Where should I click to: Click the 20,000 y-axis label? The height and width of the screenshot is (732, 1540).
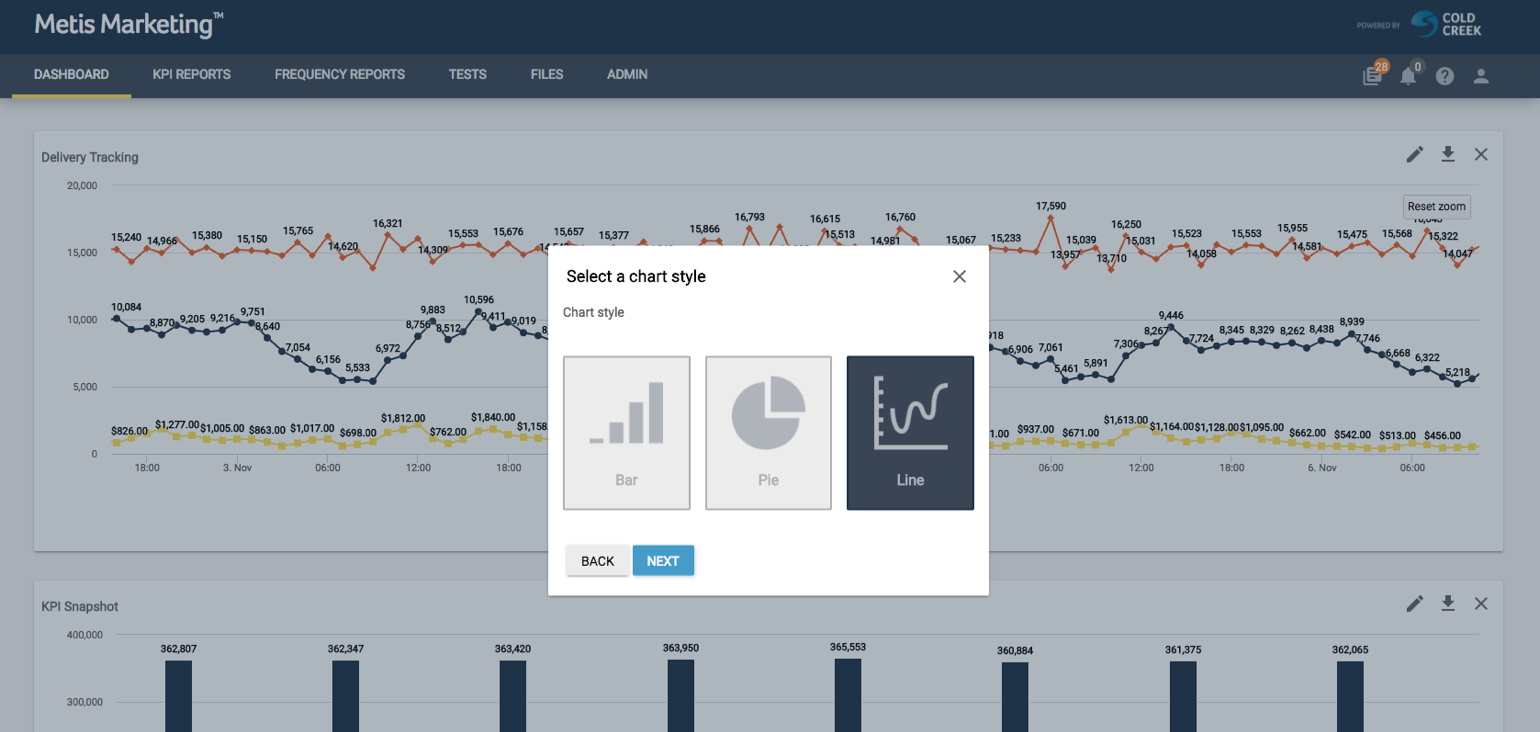tap(82, 185)
